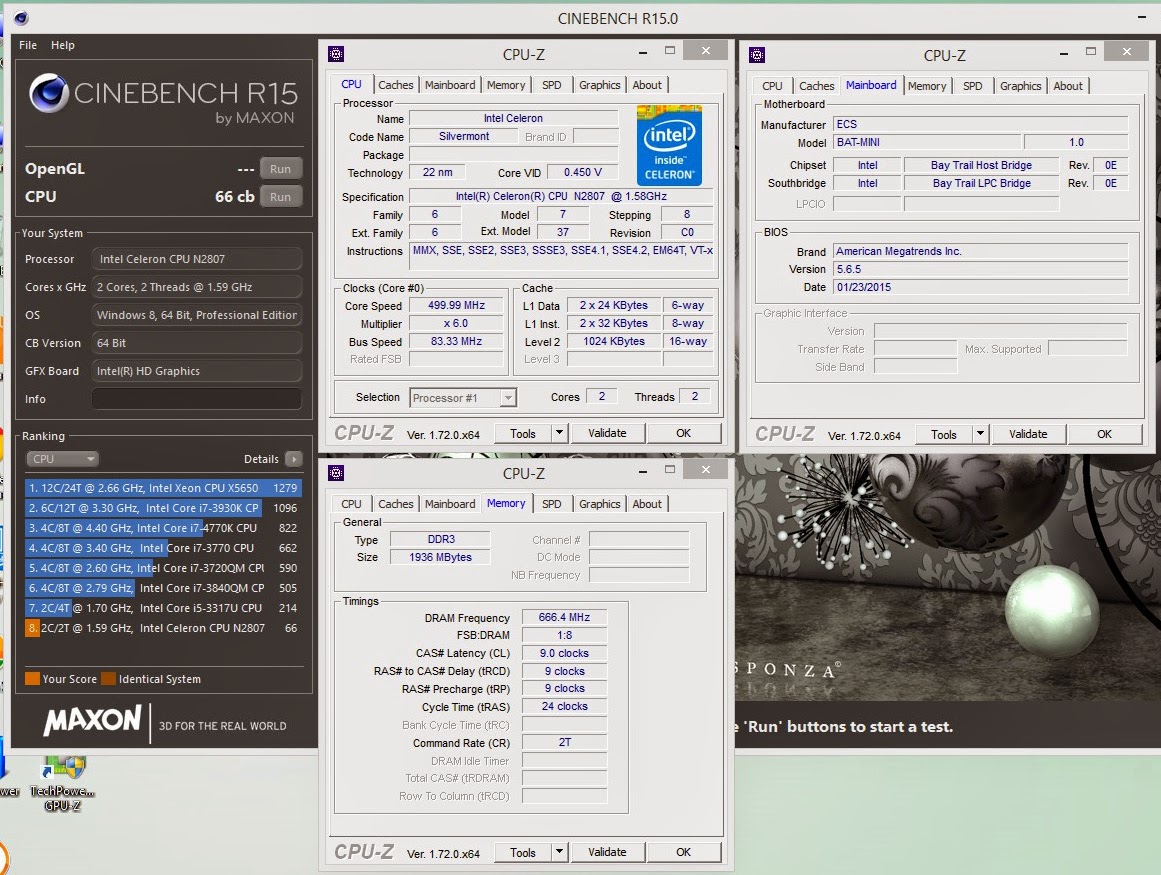Click Tools button in Memory window

tap(523, 852)
